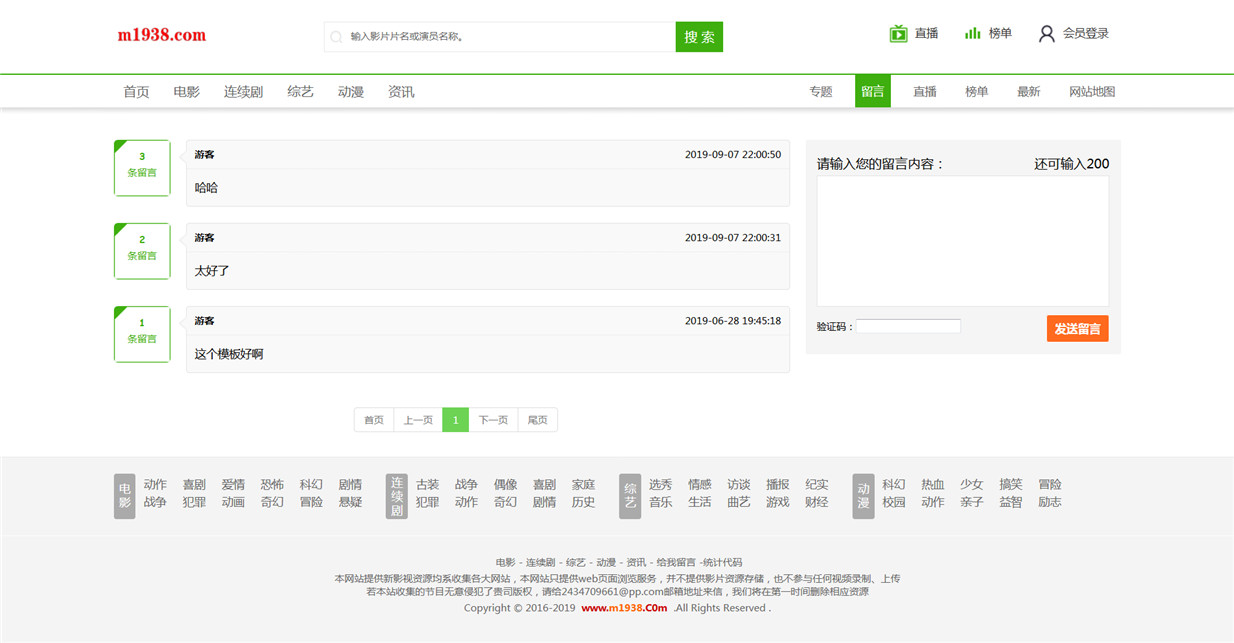Click the 2 条留言 counter badge

point(142,251)
